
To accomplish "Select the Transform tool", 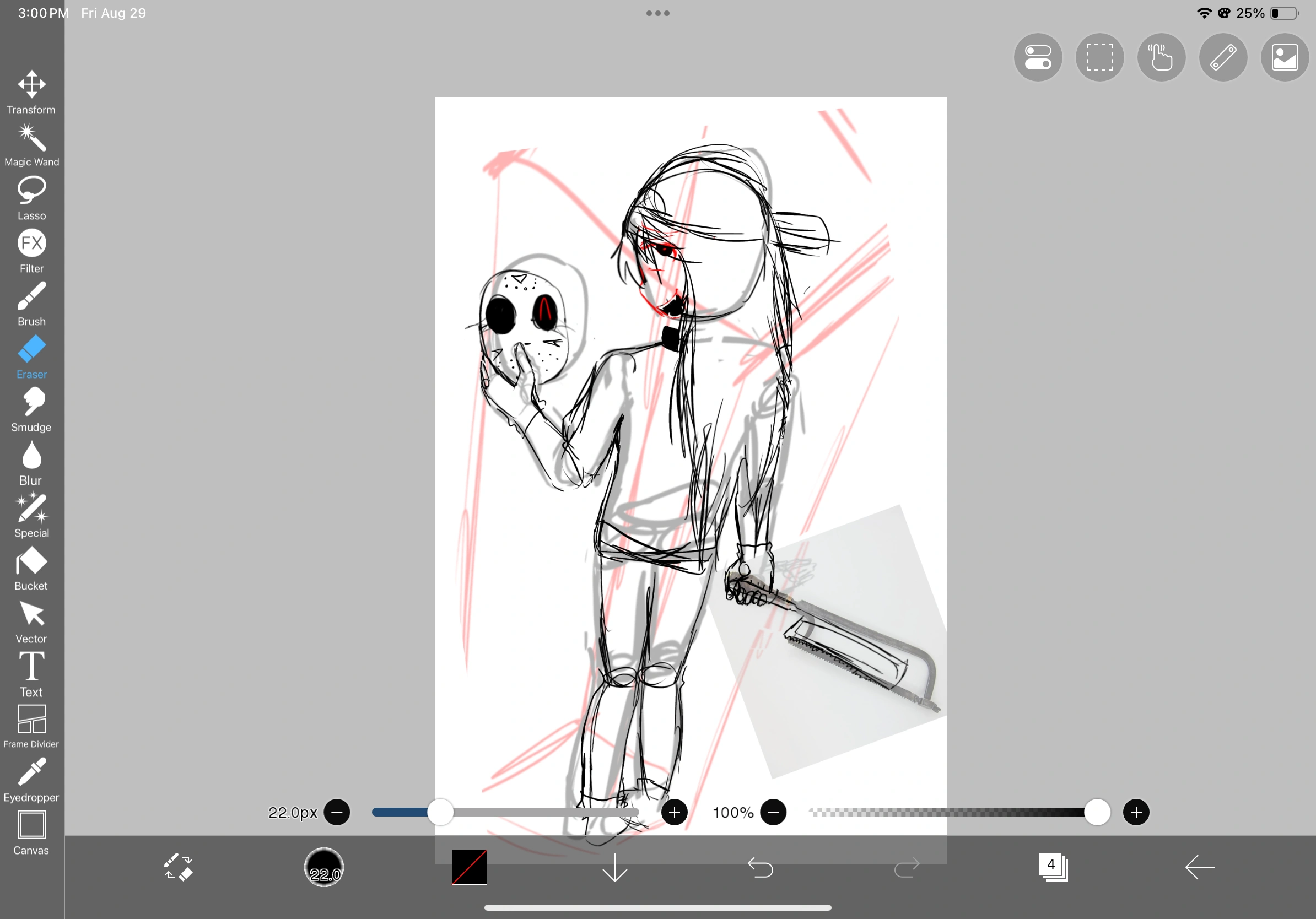I will pyautogui.click(x=31, y=91).
